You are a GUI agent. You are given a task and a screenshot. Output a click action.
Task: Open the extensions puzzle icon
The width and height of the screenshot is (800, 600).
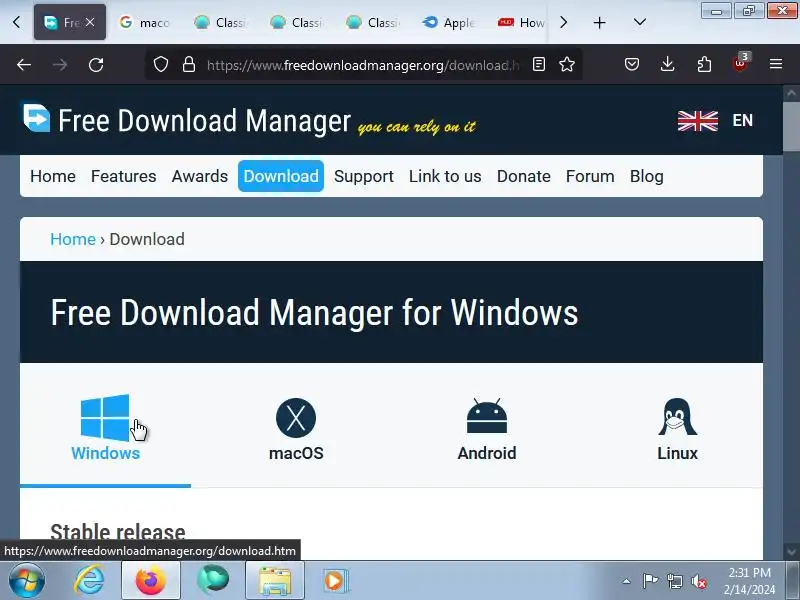pyautogui.click(x=704, y=64)
